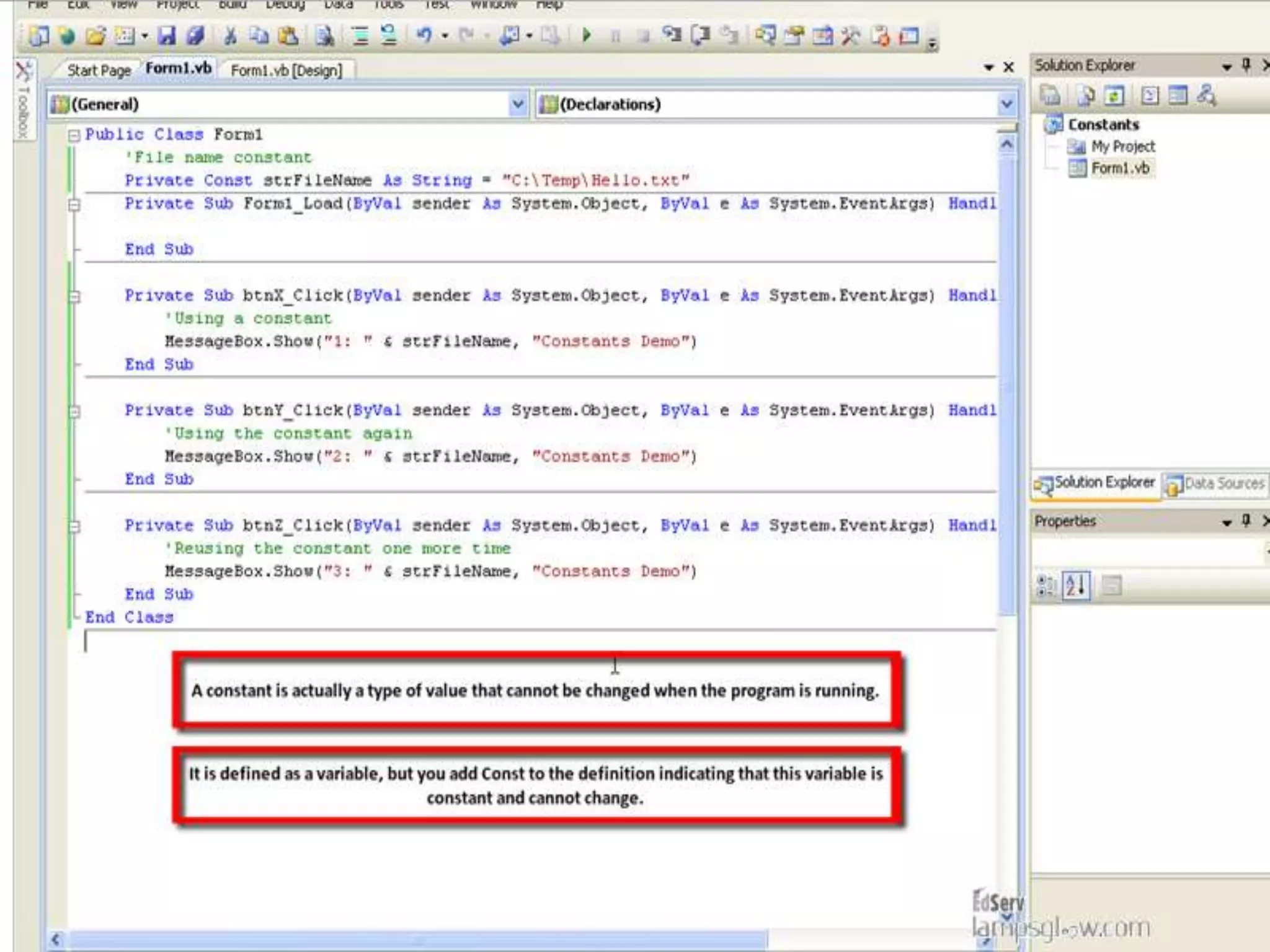Click the Open File folder icon
Image resolution: width=1270 pixels, height=952 pixels.
coord(95,35)
